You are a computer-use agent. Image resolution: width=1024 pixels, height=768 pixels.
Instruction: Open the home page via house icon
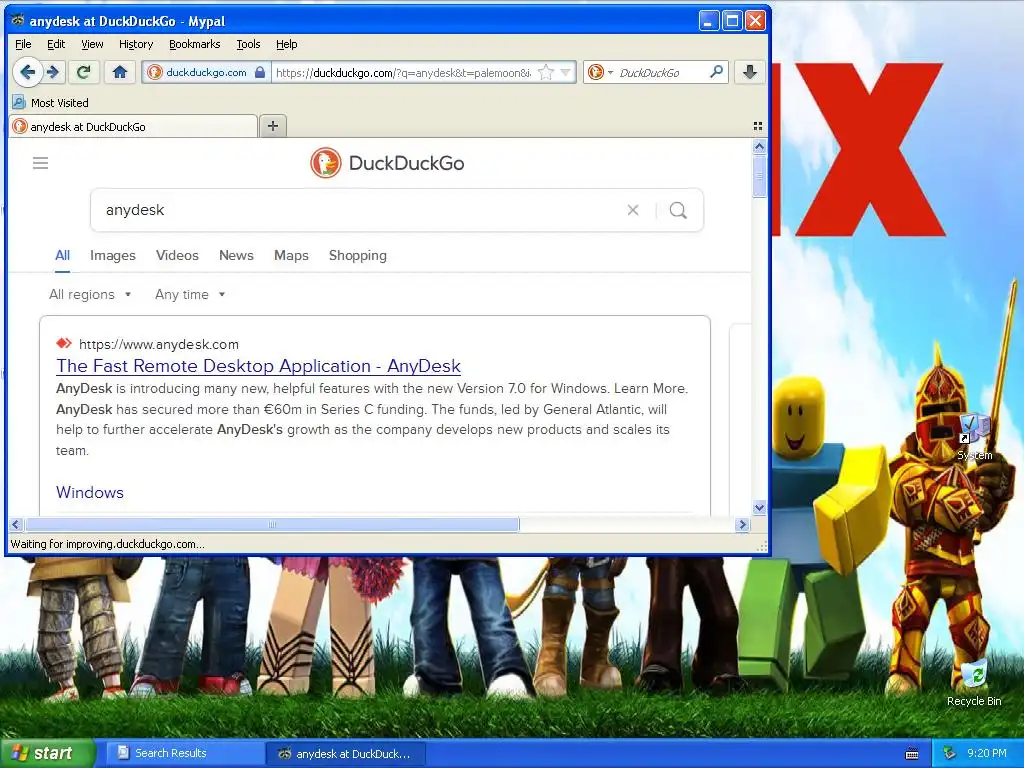pyautogui.click(x=120, y=72)
